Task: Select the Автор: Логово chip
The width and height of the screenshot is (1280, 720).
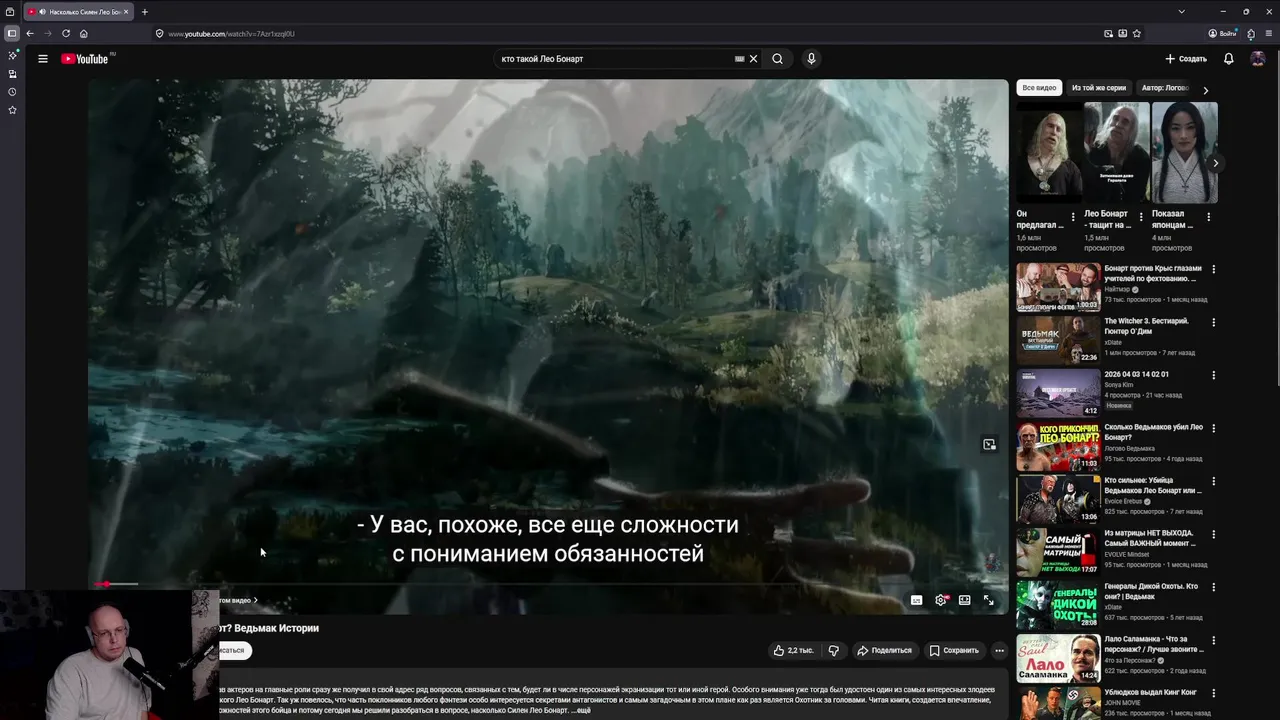Action: pos(1166,88)
